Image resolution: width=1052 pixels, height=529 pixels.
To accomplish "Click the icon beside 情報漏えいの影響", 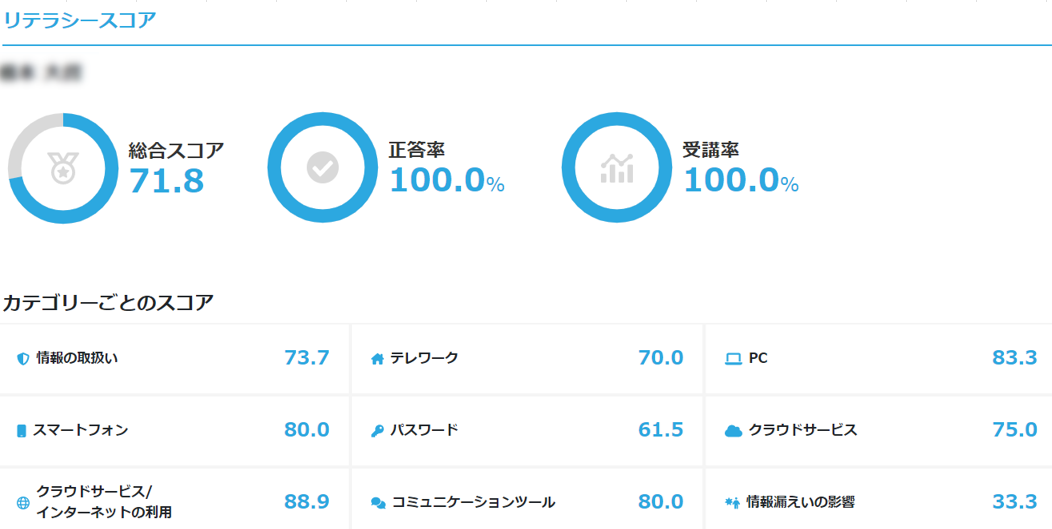I will pos(732,502).
